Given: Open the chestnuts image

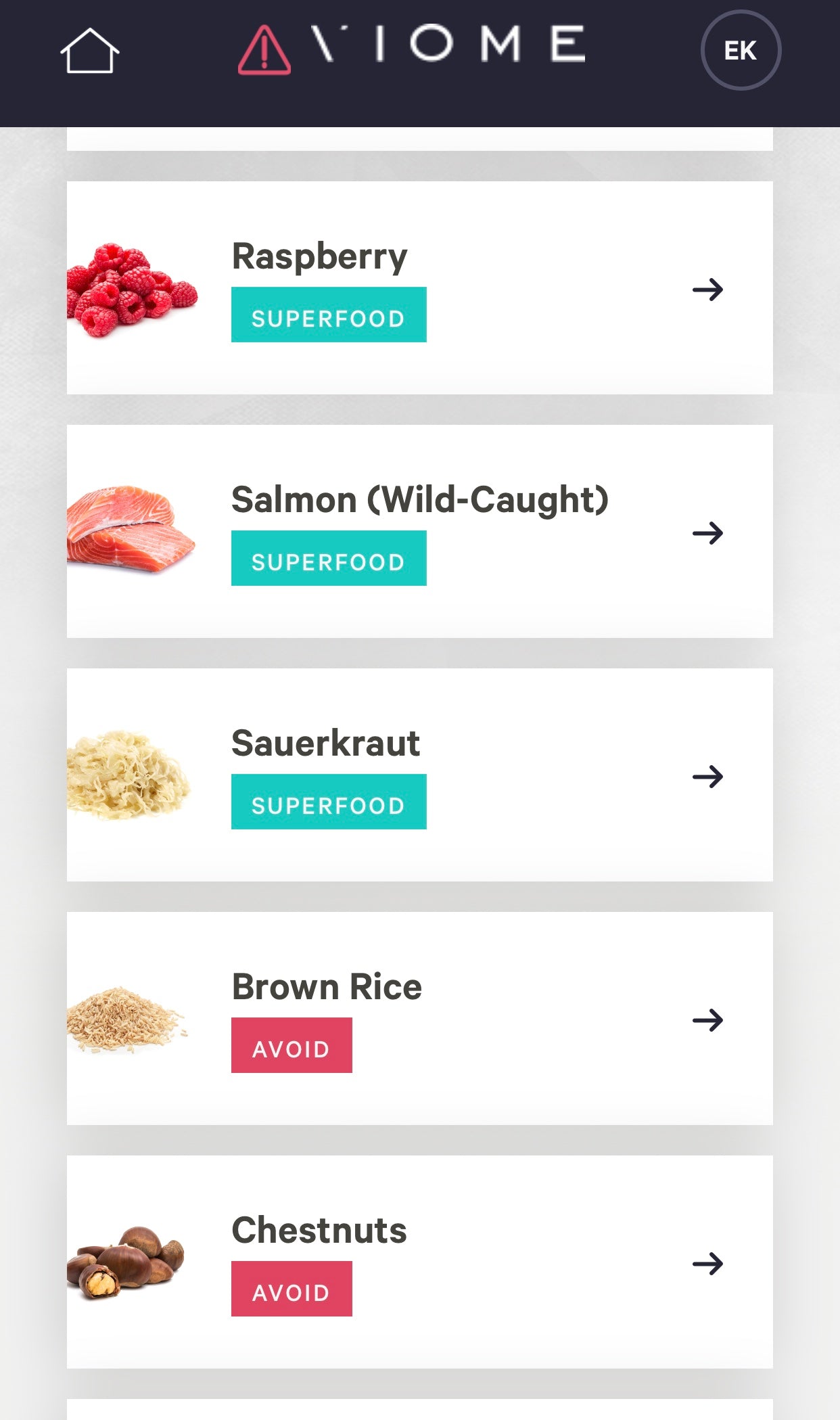Looking at the screenshot, I should (126, 1262).
